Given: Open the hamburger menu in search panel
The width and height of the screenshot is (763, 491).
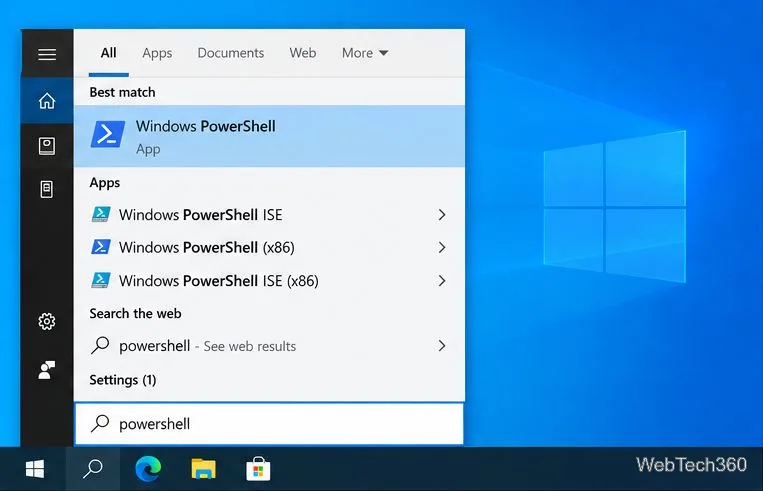Looking at the screenshot, I should tap(47, 54).
